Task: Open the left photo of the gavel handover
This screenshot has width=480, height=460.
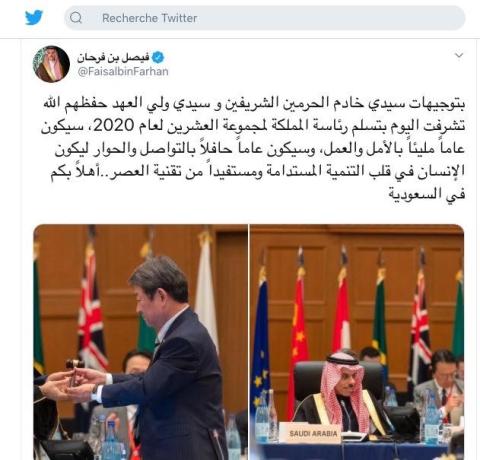Action: [x=140, y=342]
